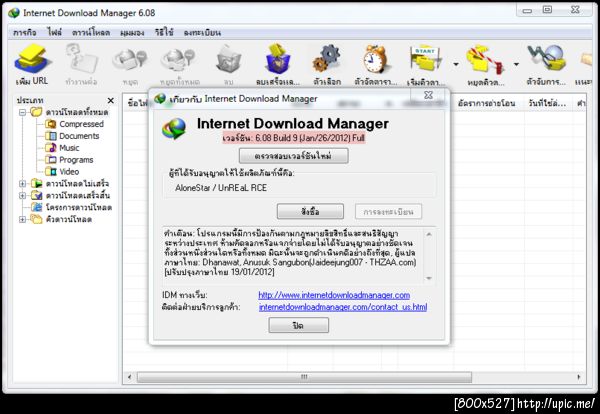Screen dimensions: 600x414
Task: Expand the Queues tree node
Action: coord(22,219)
